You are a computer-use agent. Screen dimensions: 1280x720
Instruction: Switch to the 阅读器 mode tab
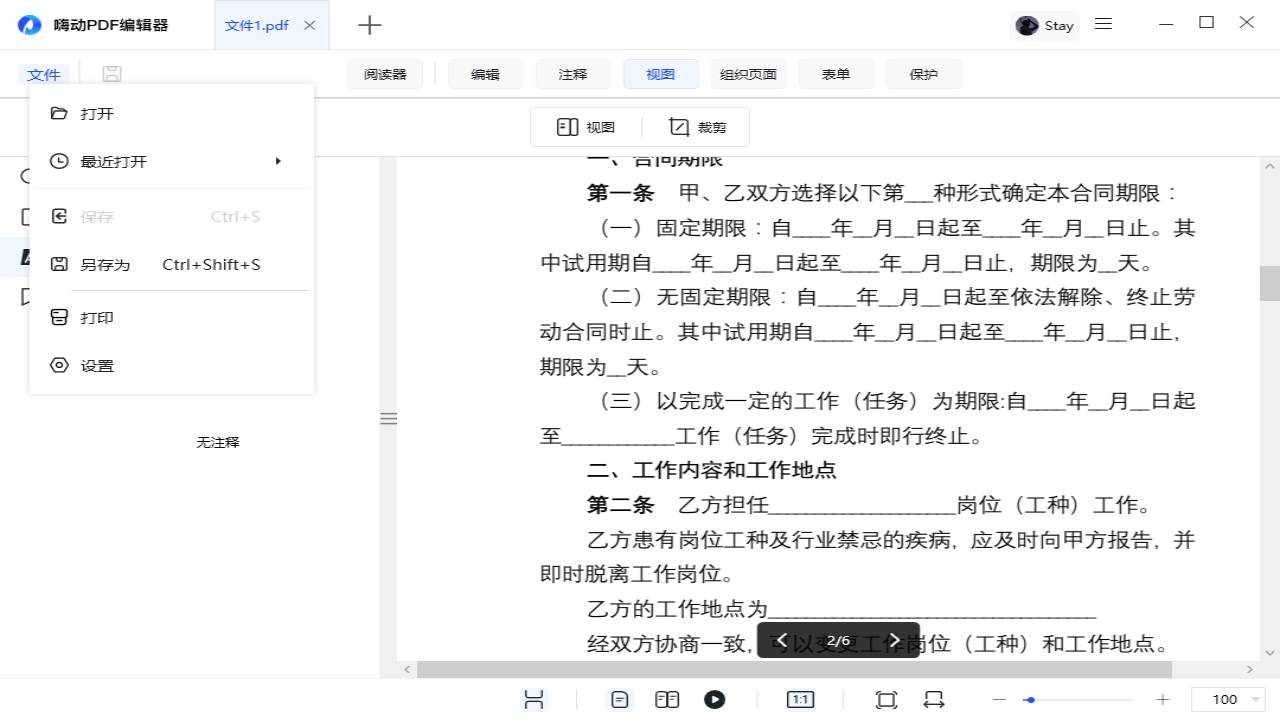click(385, 74)
